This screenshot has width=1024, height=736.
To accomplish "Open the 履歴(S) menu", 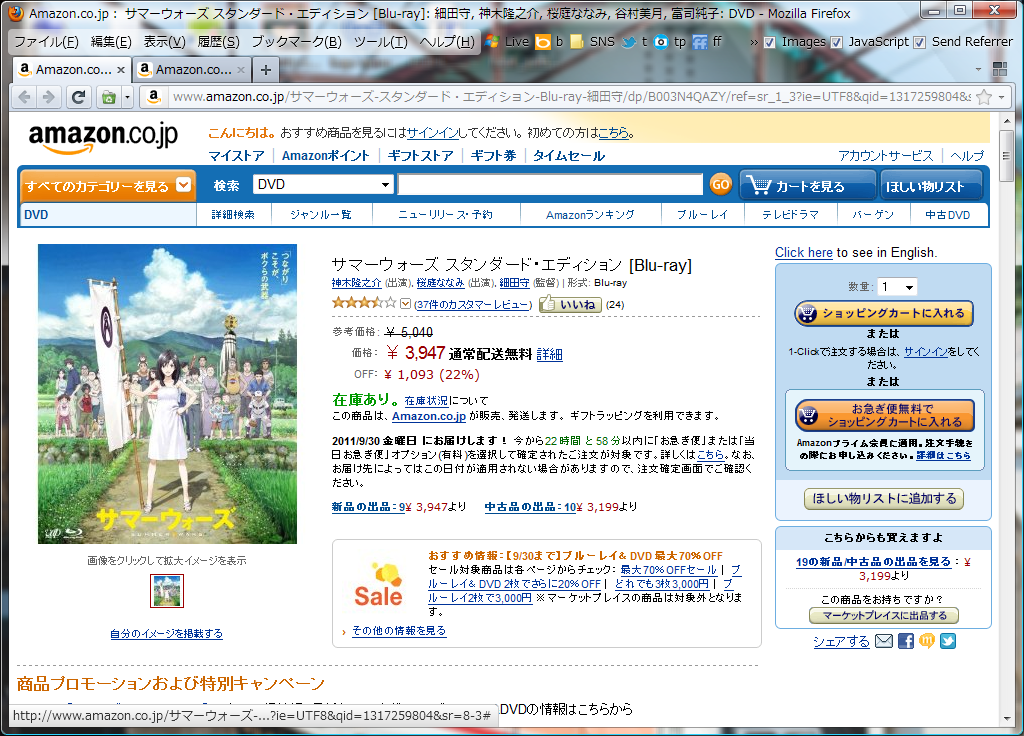I will coord(218,42).
